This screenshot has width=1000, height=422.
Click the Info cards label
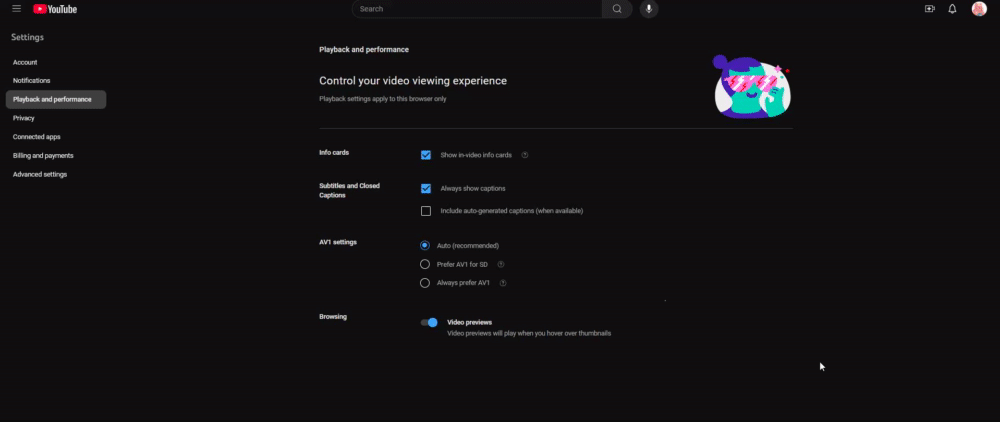click(x=334, y=153)
